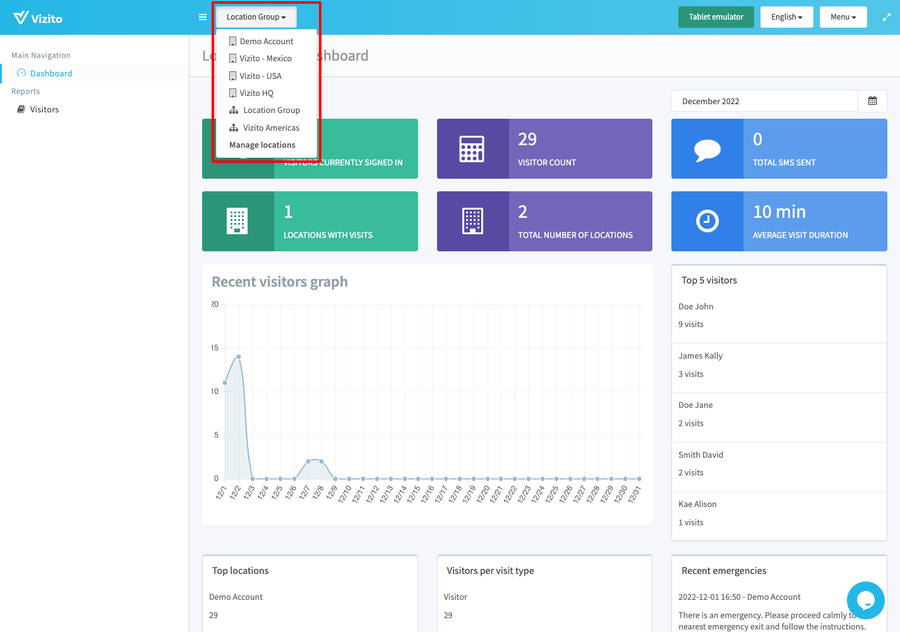Click the fullscreen expand arrows icon
900x632 pixels.
[x=886, y=17]
